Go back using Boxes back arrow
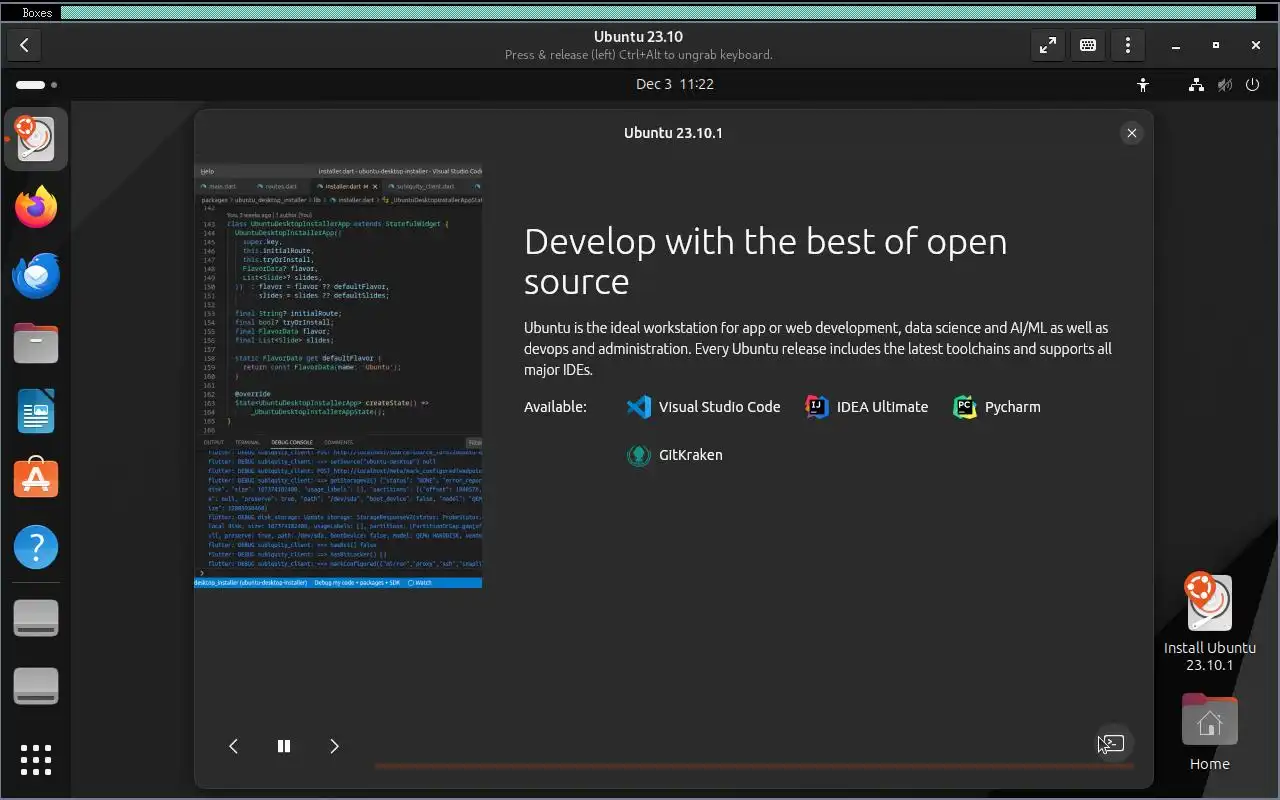1280x800 pixels. [24, 45]
